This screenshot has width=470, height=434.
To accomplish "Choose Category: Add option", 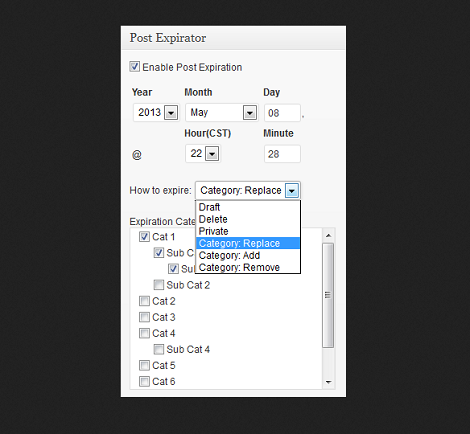I will point(248,255).
